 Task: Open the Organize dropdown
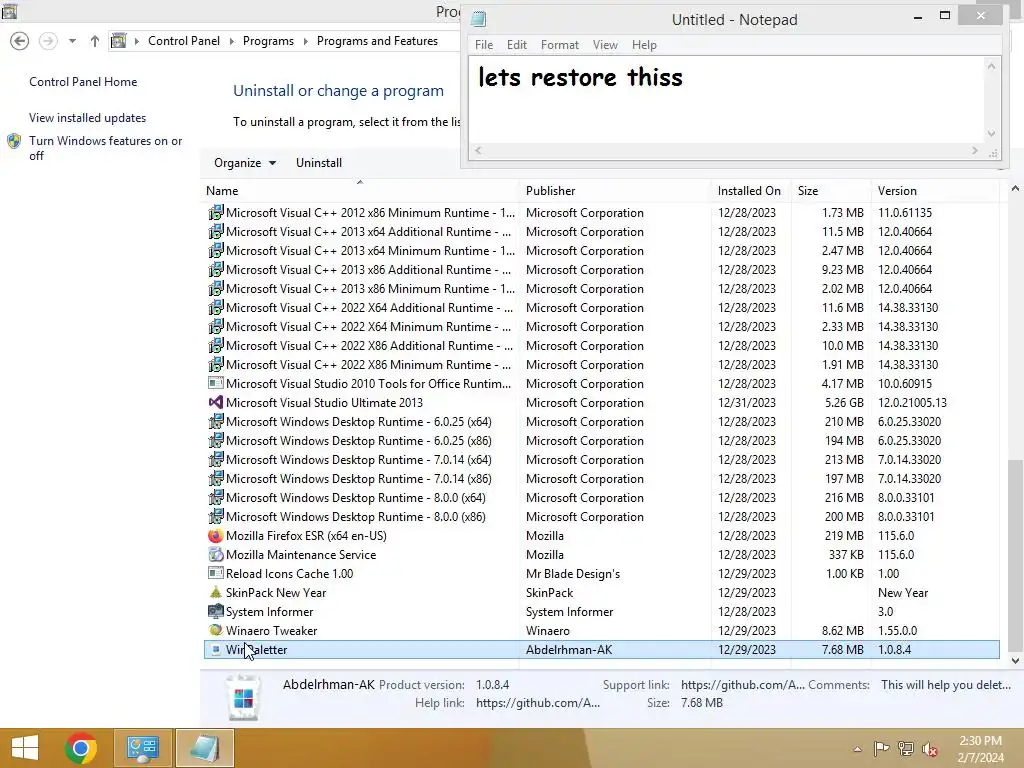click(x=245, y=163)
